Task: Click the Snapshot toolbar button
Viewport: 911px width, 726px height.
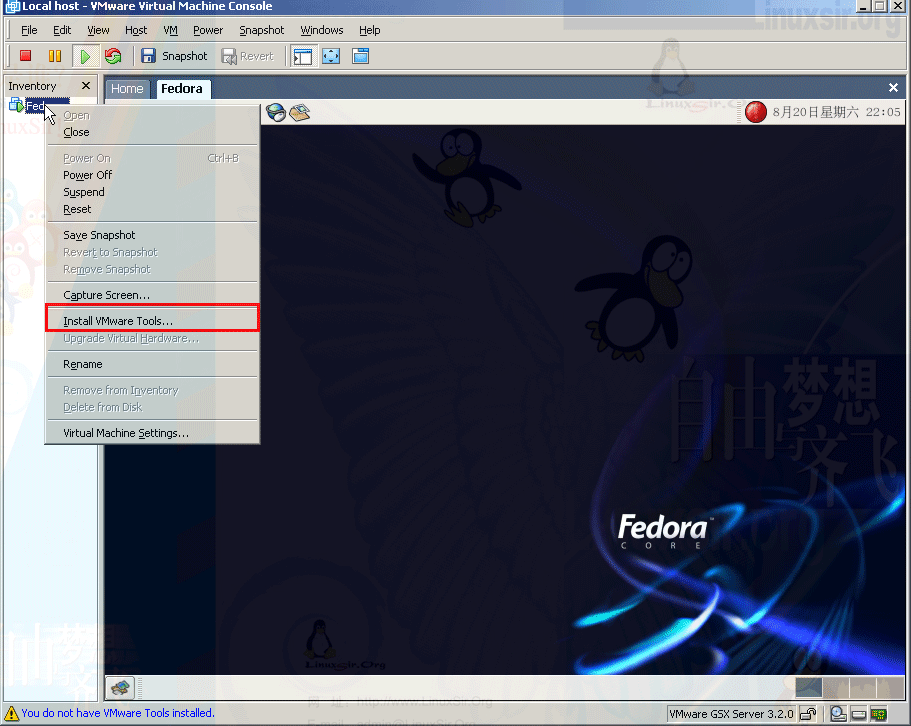Action: pos(174,56)
